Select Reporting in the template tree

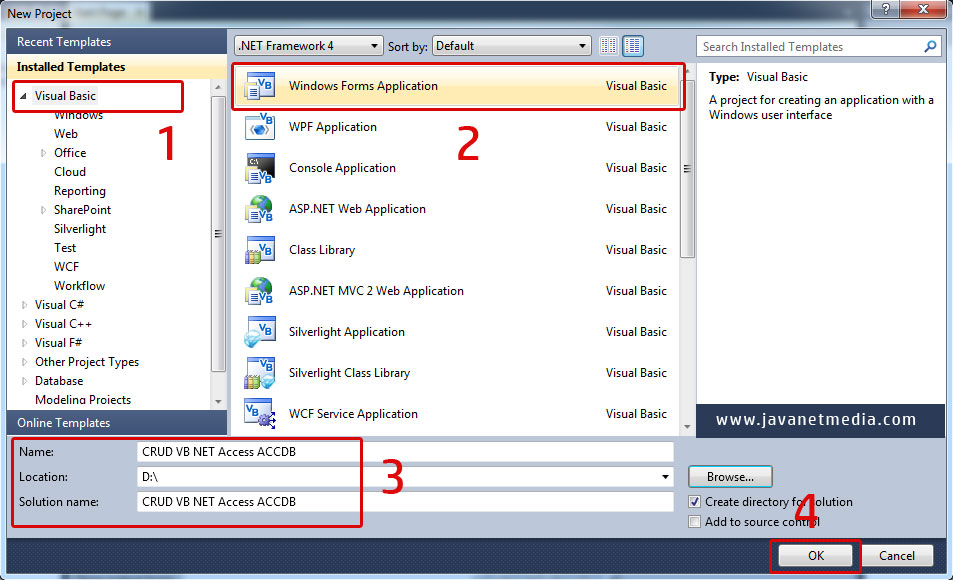click(80, 192)
